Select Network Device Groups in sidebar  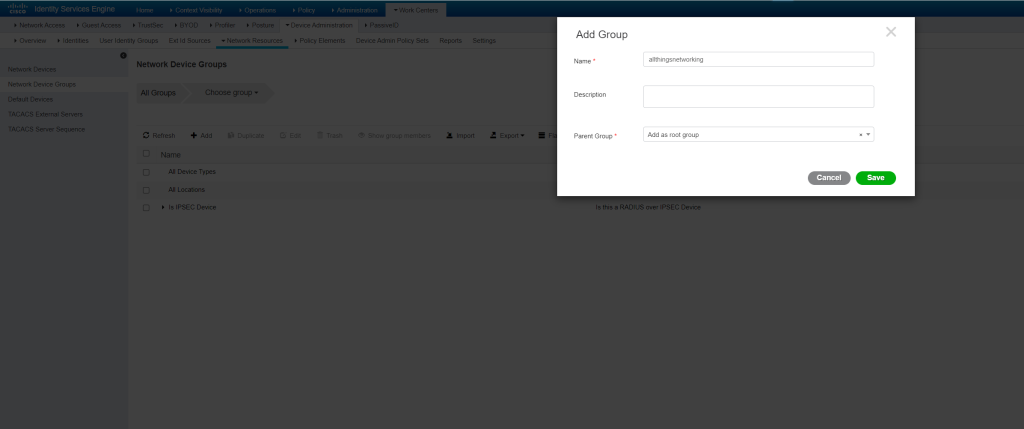[42, 84]
